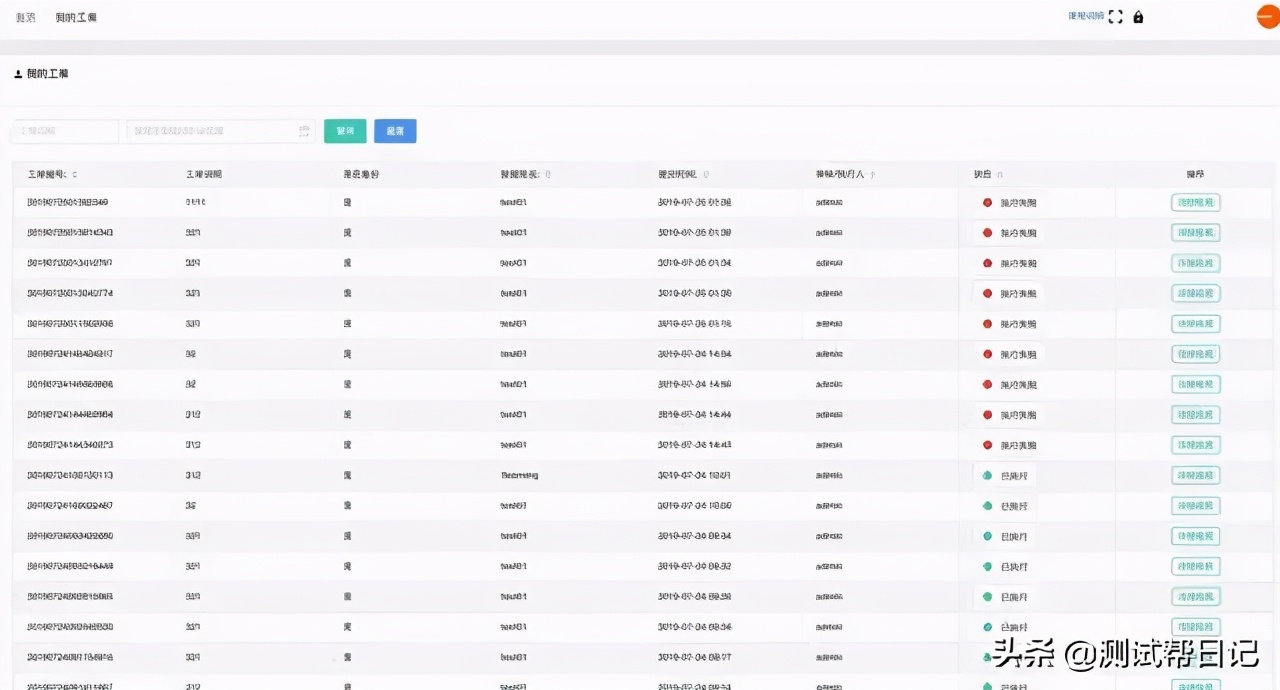This screenshot has width=1280, height=690.
Task: Click the green search button
Action: (x=345, y=131)
